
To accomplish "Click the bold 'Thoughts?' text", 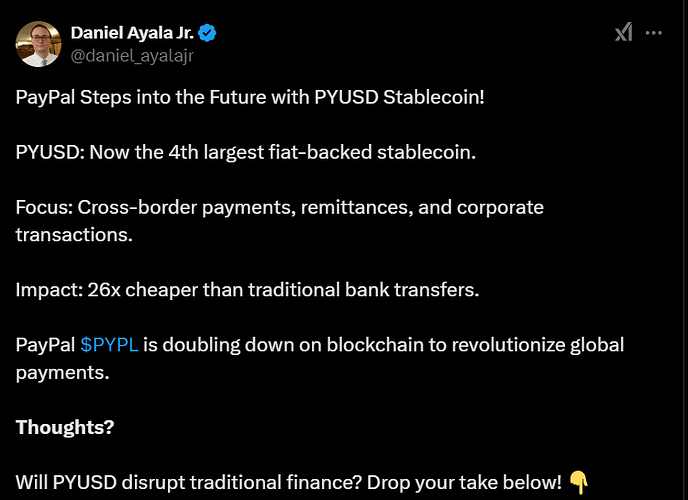I will point(65,427).
